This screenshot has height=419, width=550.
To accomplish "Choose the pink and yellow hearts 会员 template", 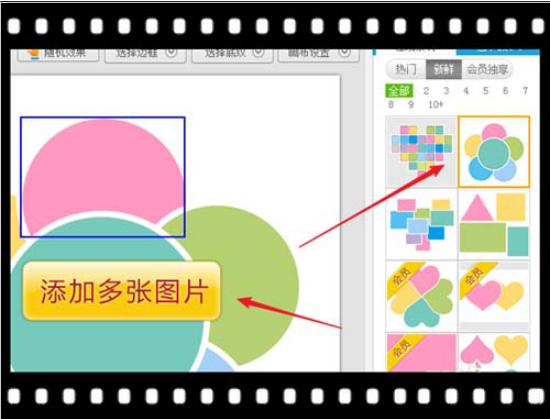I will coord(494,296).
